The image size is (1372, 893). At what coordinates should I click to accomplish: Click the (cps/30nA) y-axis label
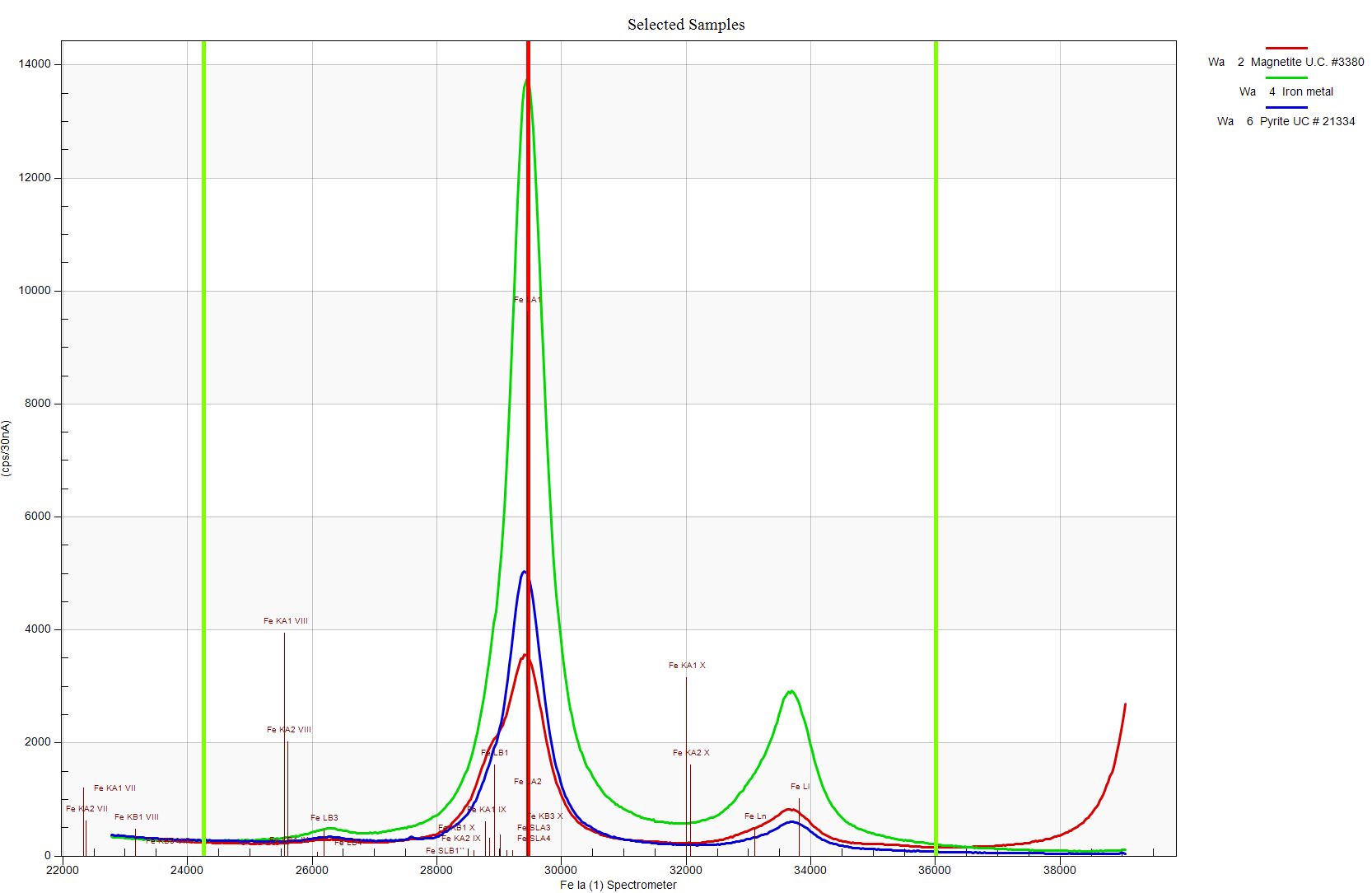tap(7, 448)
